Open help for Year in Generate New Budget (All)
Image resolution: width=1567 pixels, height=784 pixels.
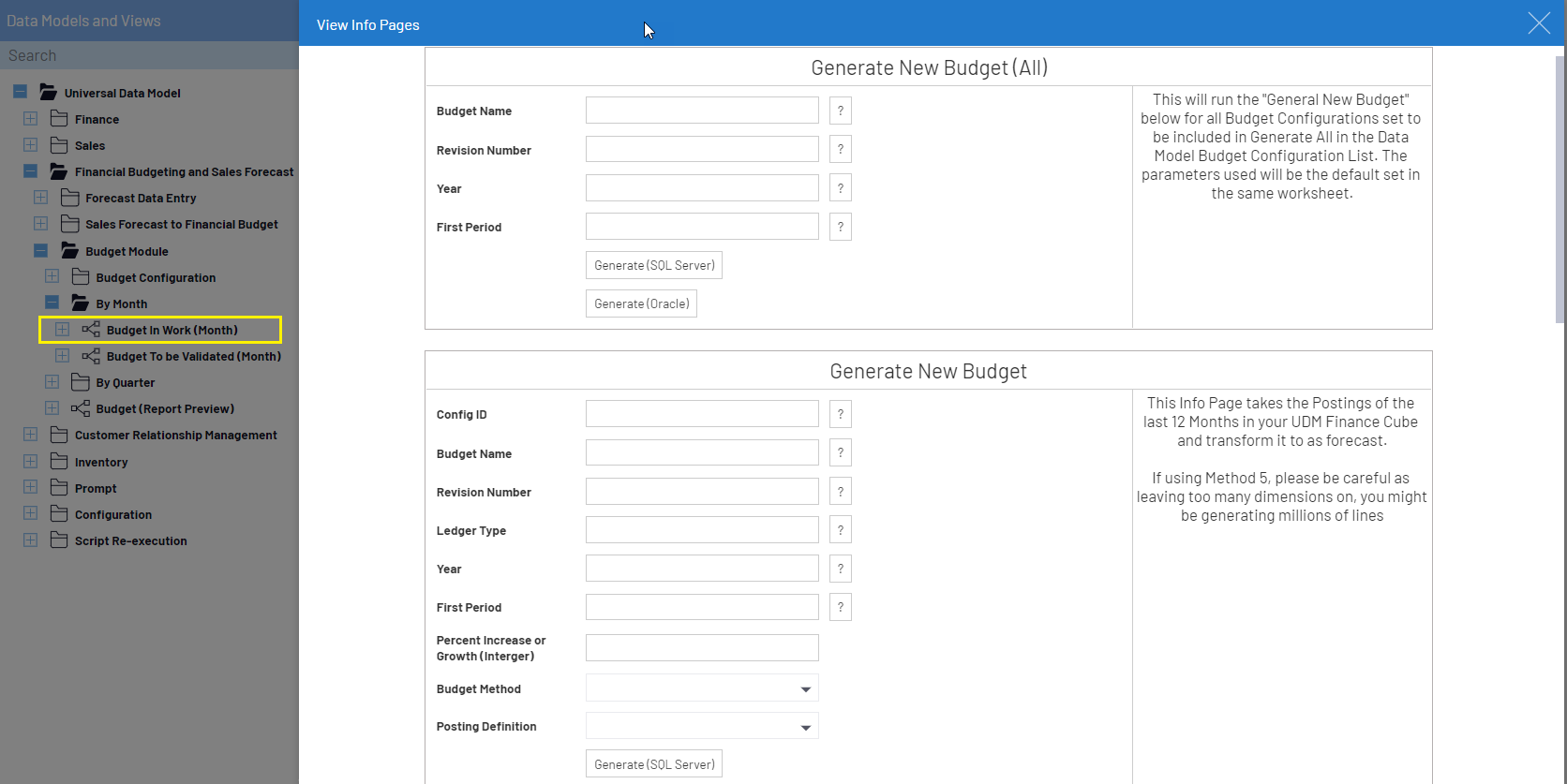click(x=841, y=188)
